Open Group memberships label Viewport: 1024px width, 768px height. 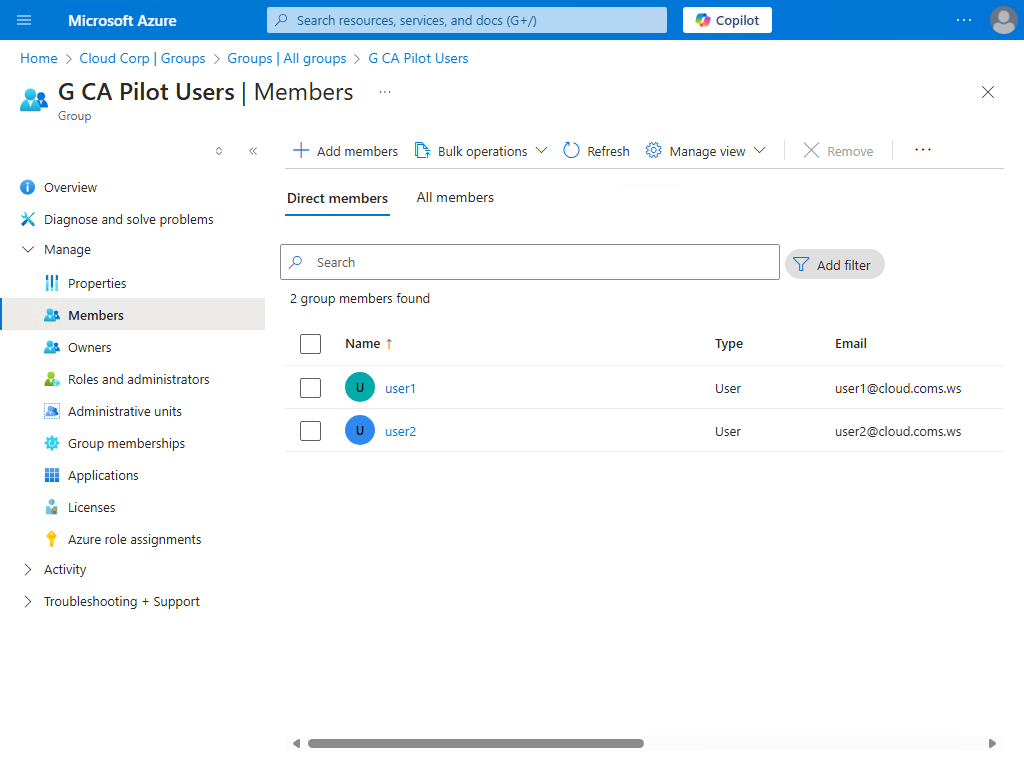click(126, 443)
